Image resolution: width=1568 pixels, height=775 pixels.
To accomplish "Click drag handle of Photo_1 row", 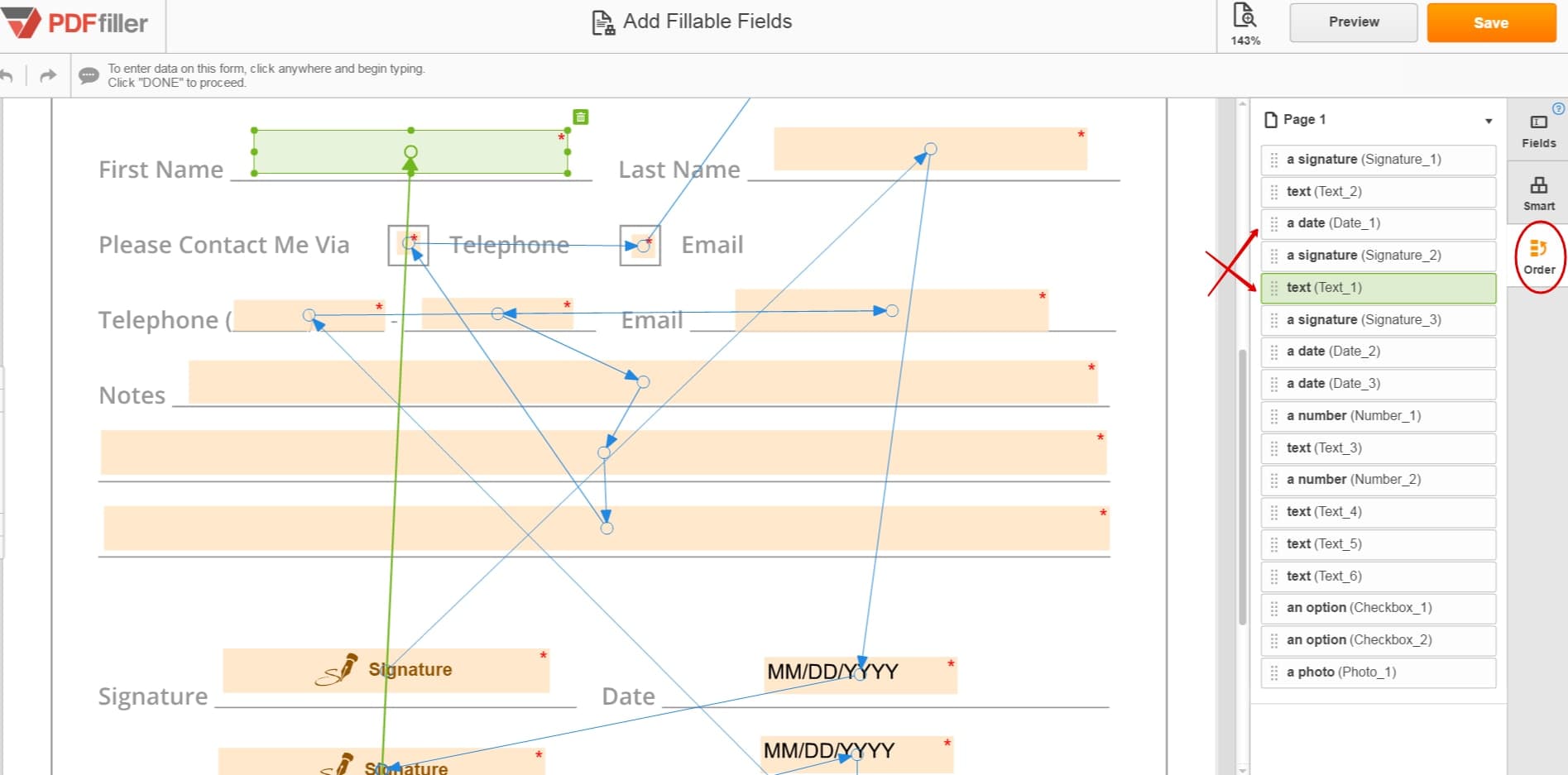I will pos(1274,672).
